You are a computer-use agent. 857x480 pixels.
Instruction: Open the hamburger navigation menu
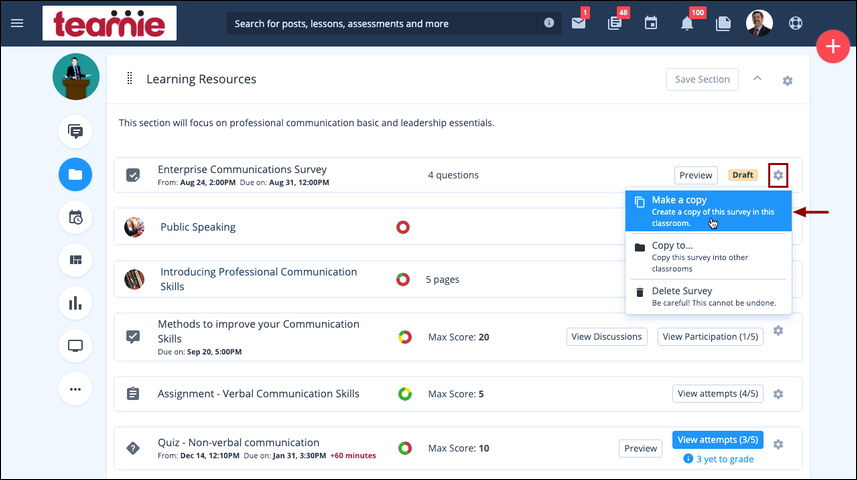pos(17,23)
